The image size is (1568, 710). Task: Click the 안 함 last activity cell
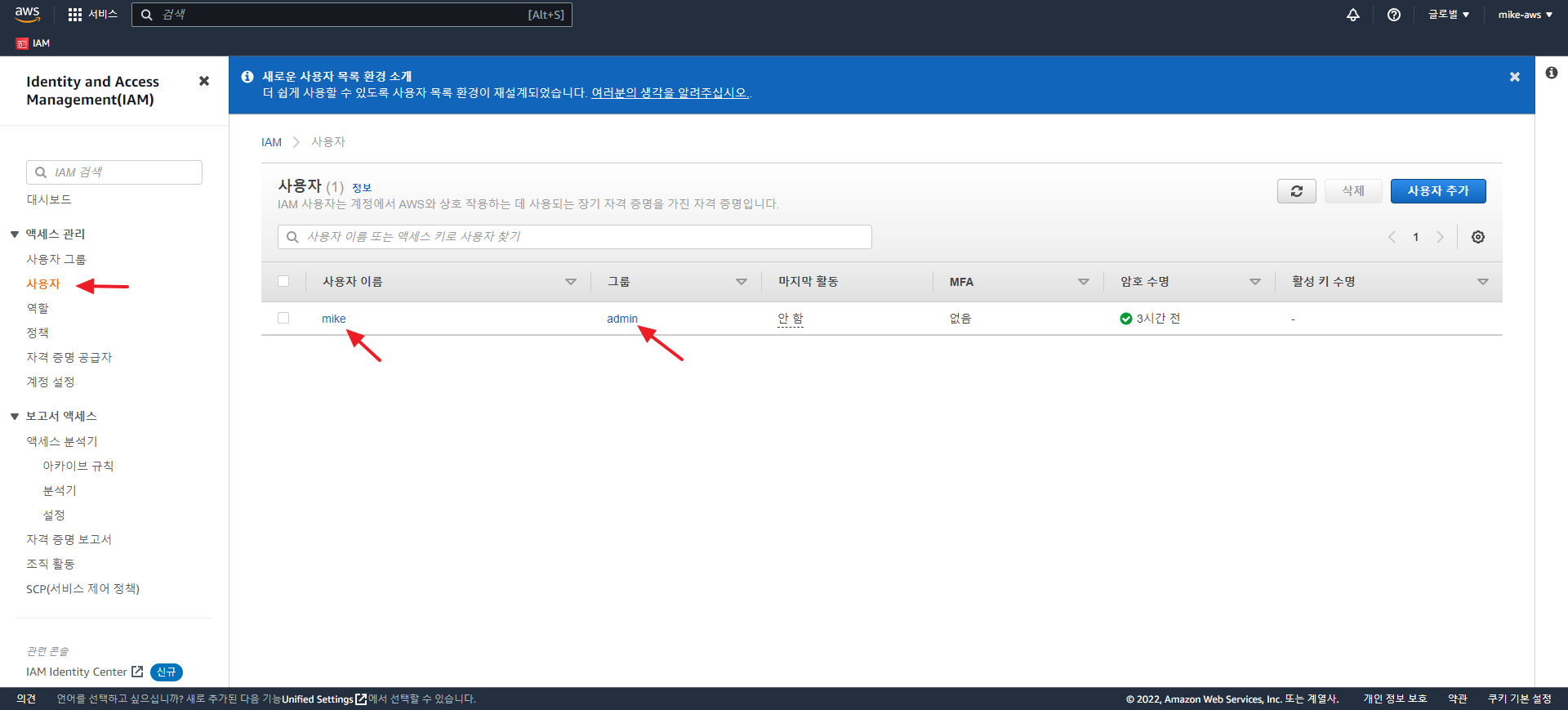(x=791, y=319)
